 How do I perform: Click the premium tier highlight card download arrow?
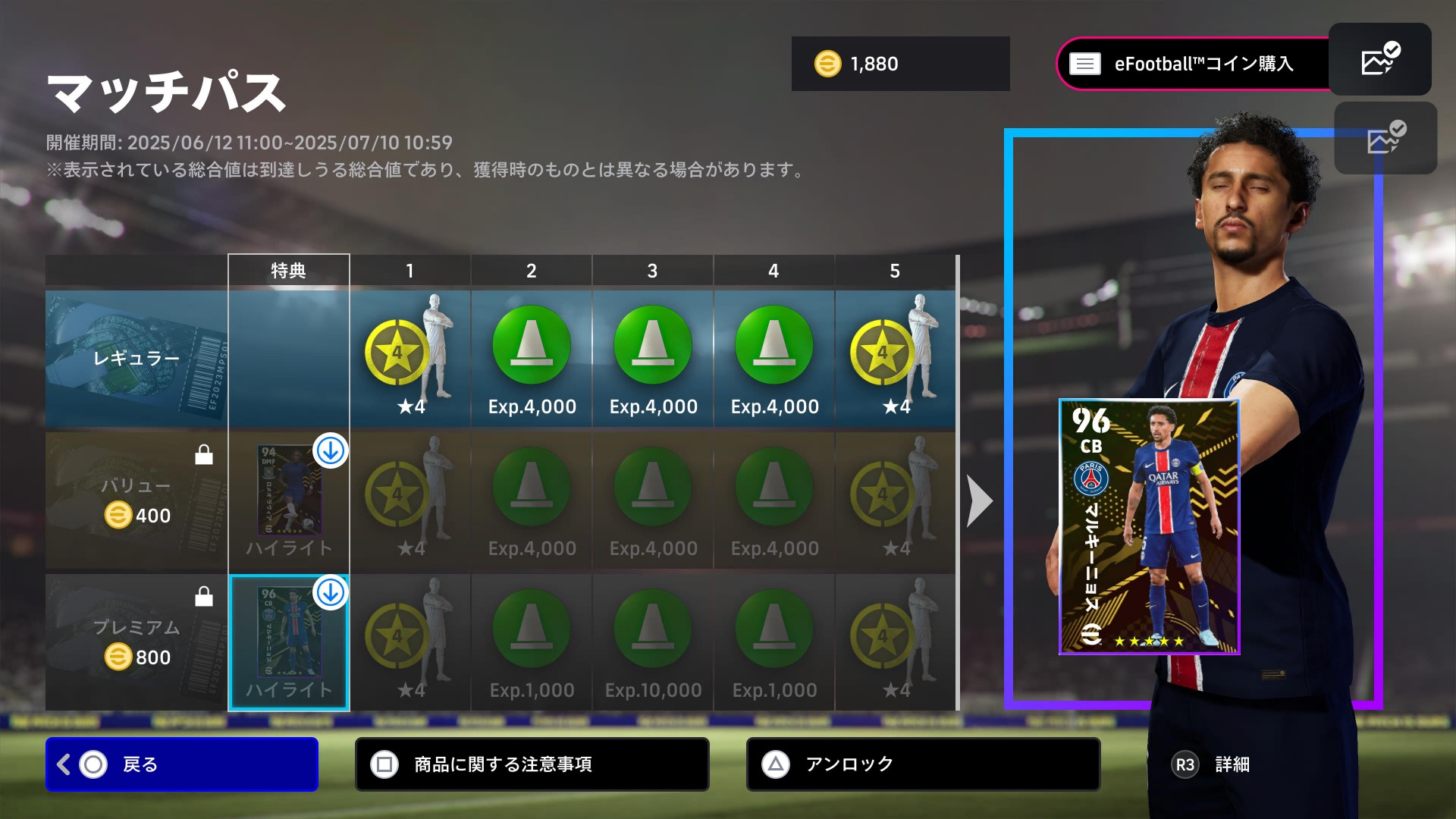(331, 592)
